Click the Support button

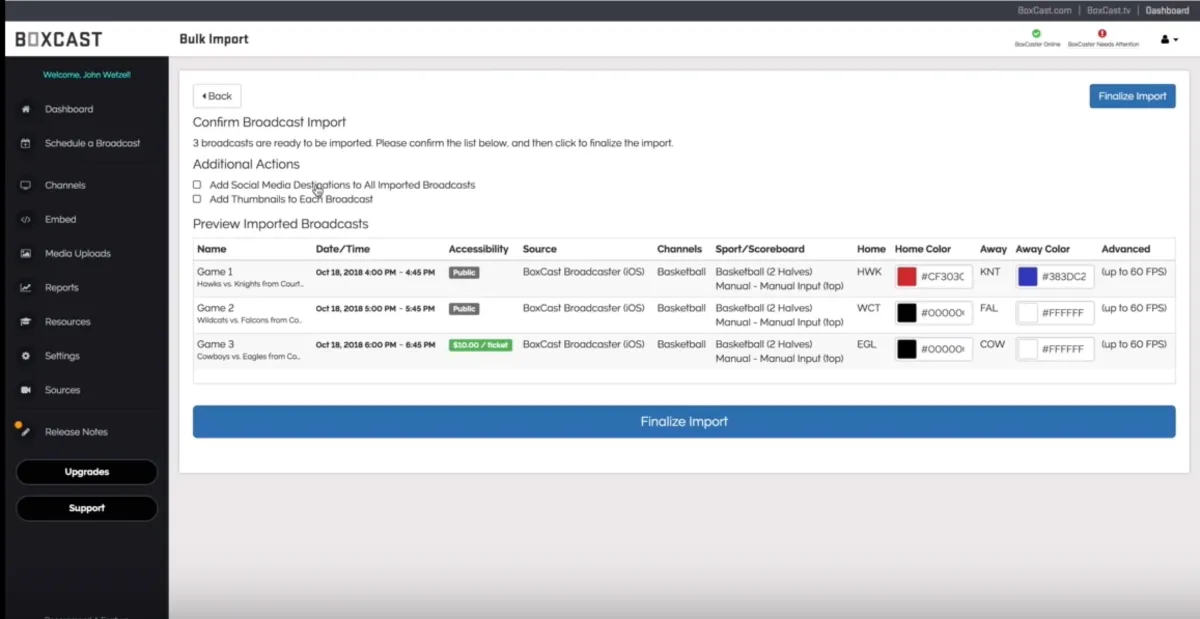(87, 508)
